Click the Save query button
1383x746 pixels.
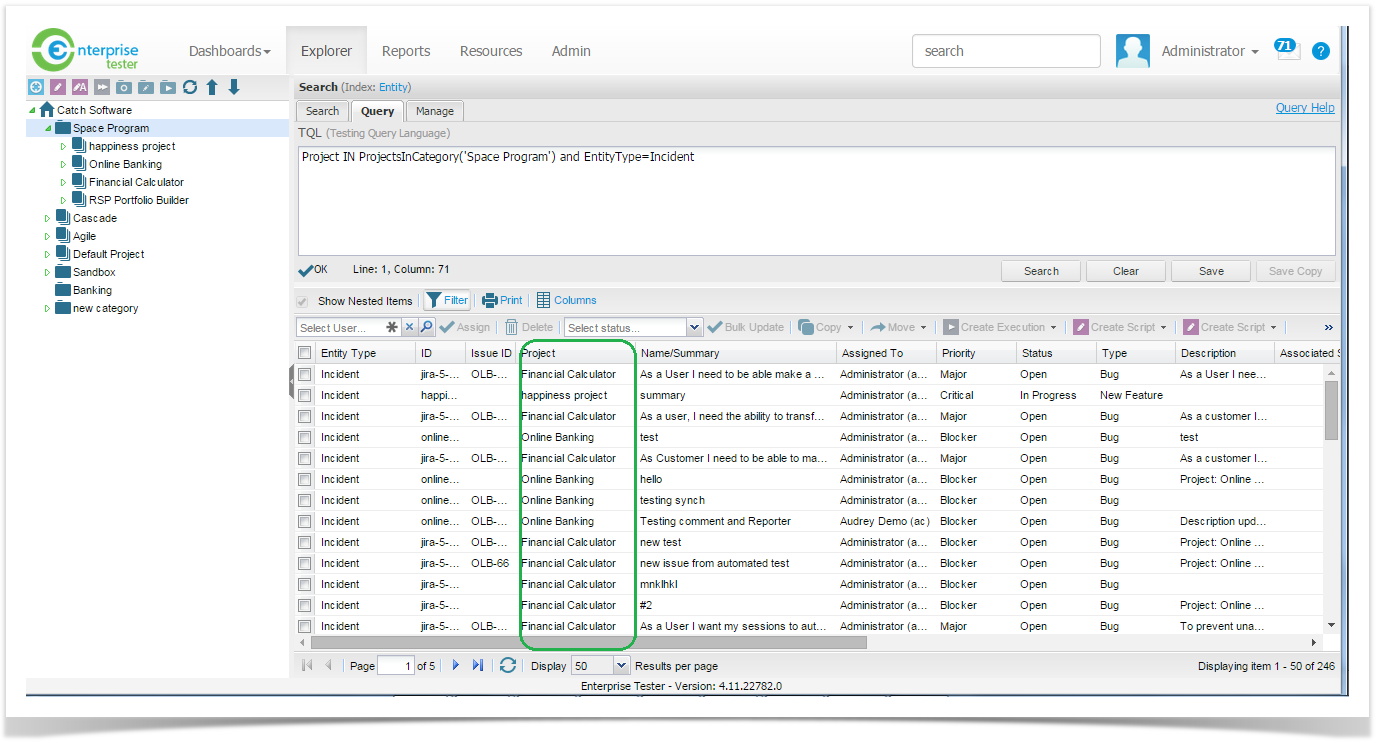click(1211, 271)
